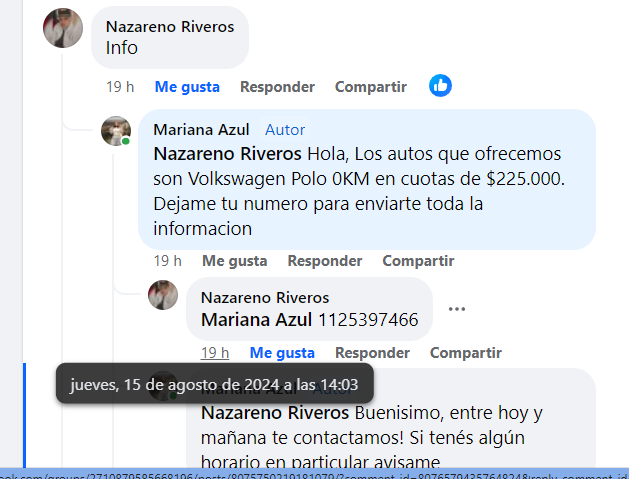
Task: Toggle Me gusta on the Volkswagen Polo reply
Action: tap(235, 261)
